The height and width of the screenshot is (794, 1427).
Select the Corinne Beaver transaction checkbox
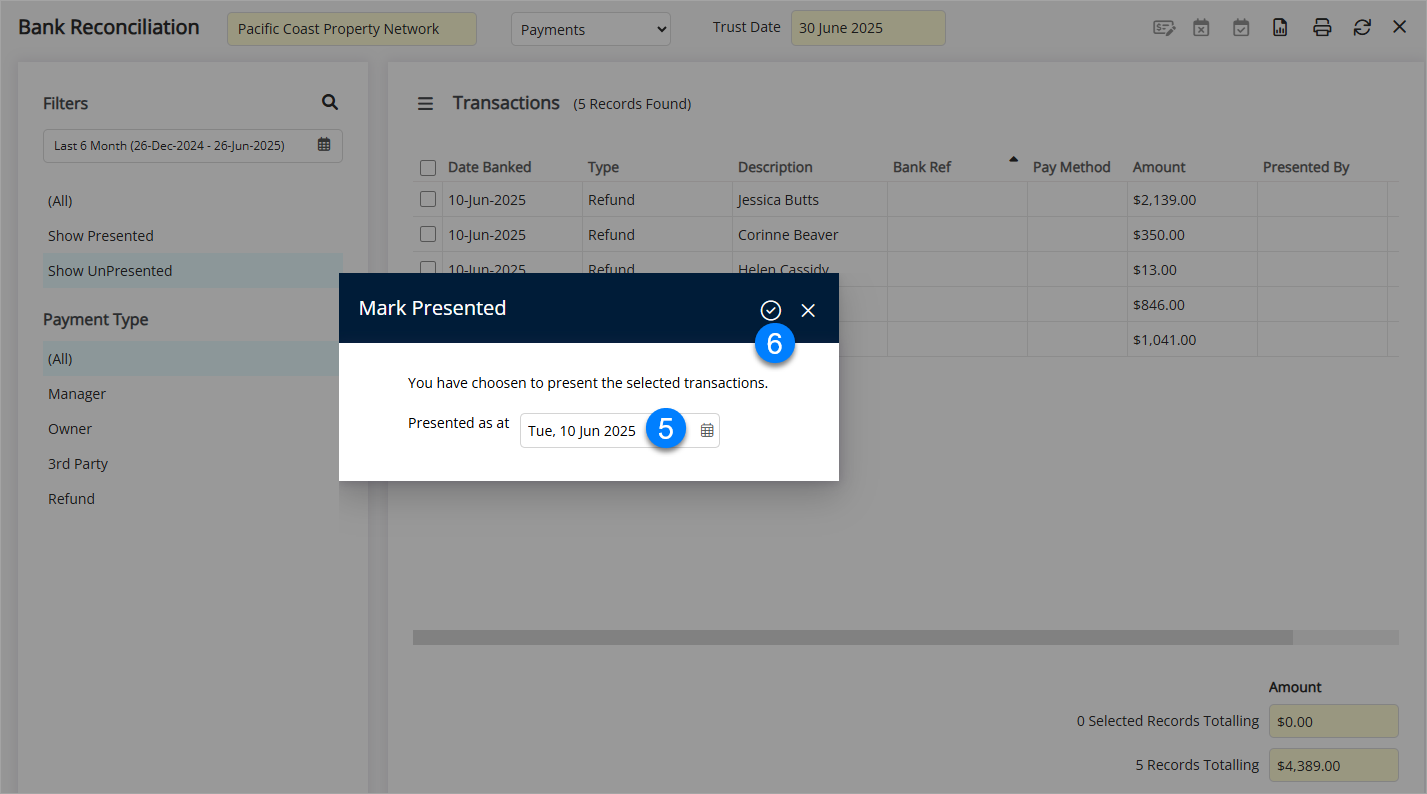428,235
